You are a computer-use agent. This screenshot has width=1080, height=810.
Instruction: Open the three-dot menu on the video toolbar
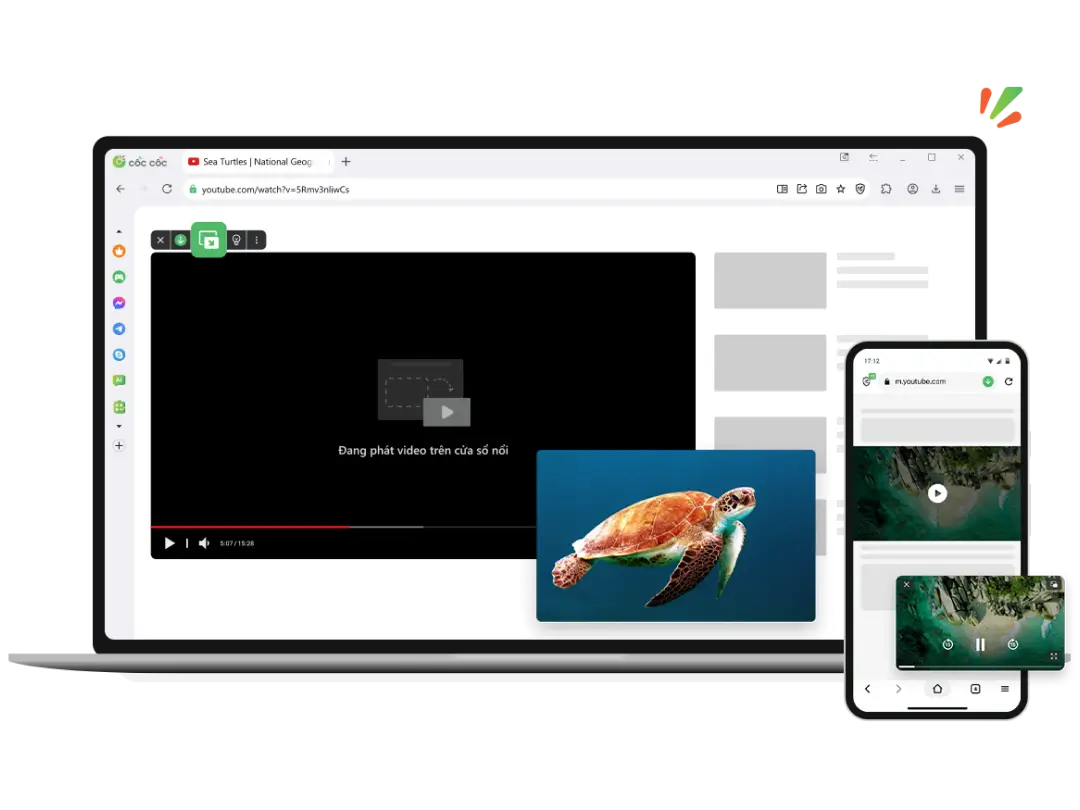coord(257,240)
